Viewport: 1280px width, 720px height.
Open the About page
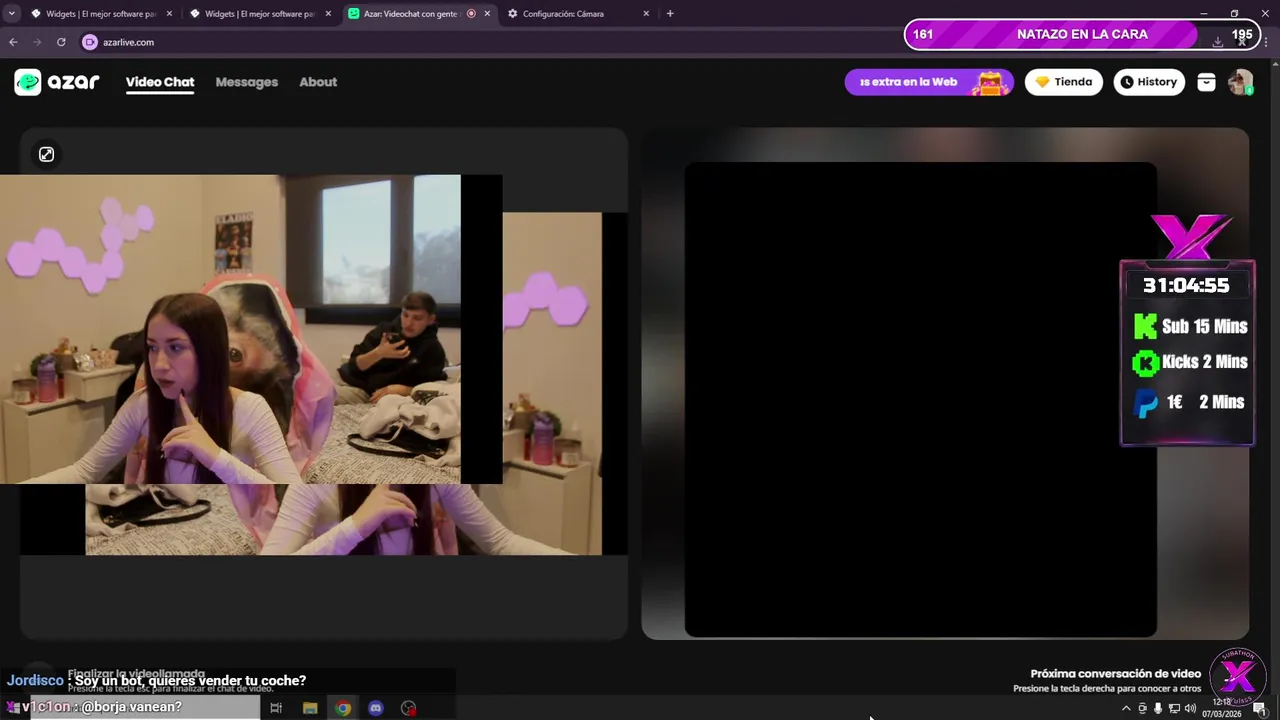click(x=318, y=82)
